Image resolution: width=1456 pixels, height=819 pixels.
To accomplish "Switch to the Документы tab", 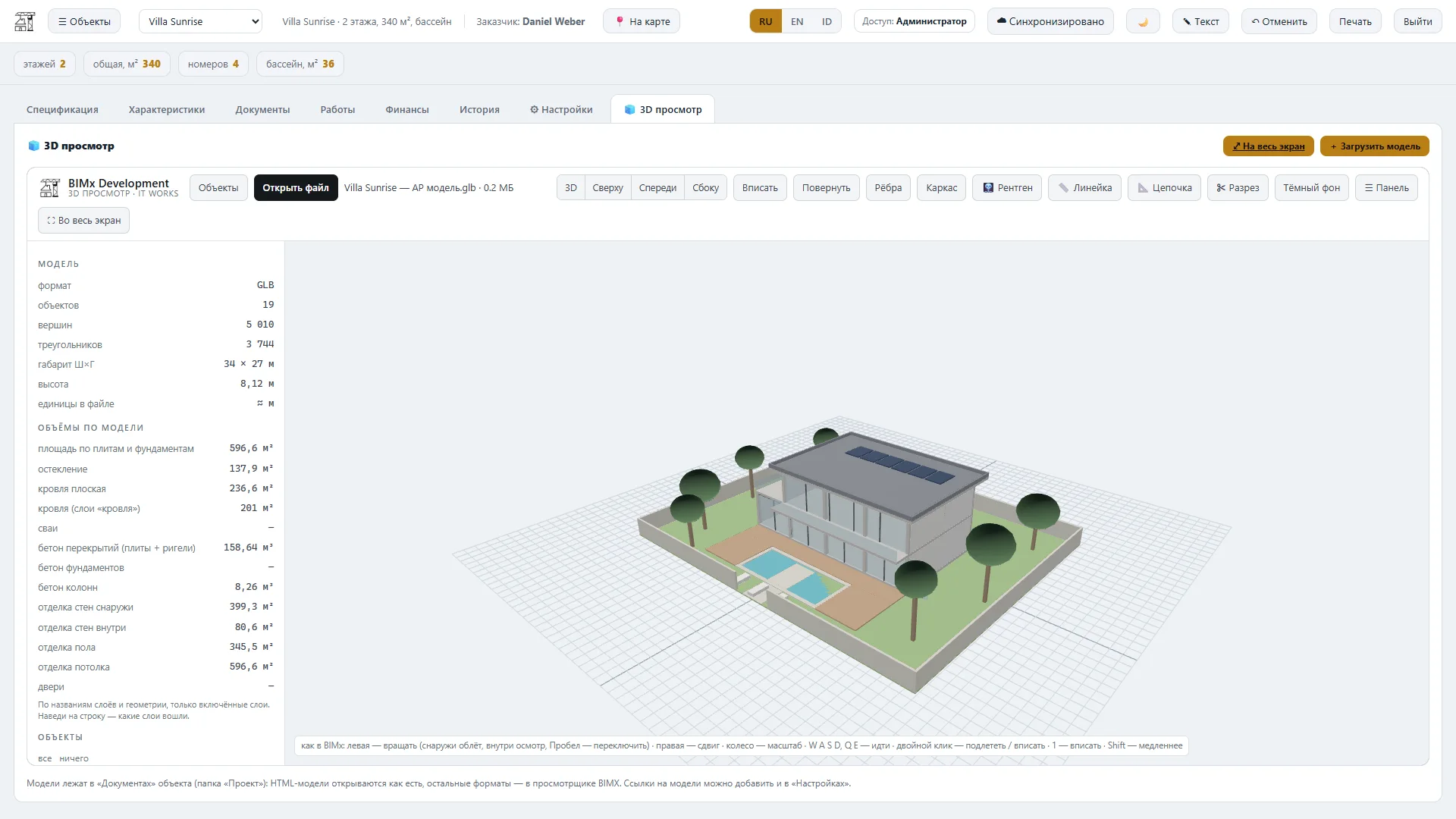I will [x=262, y=109].
